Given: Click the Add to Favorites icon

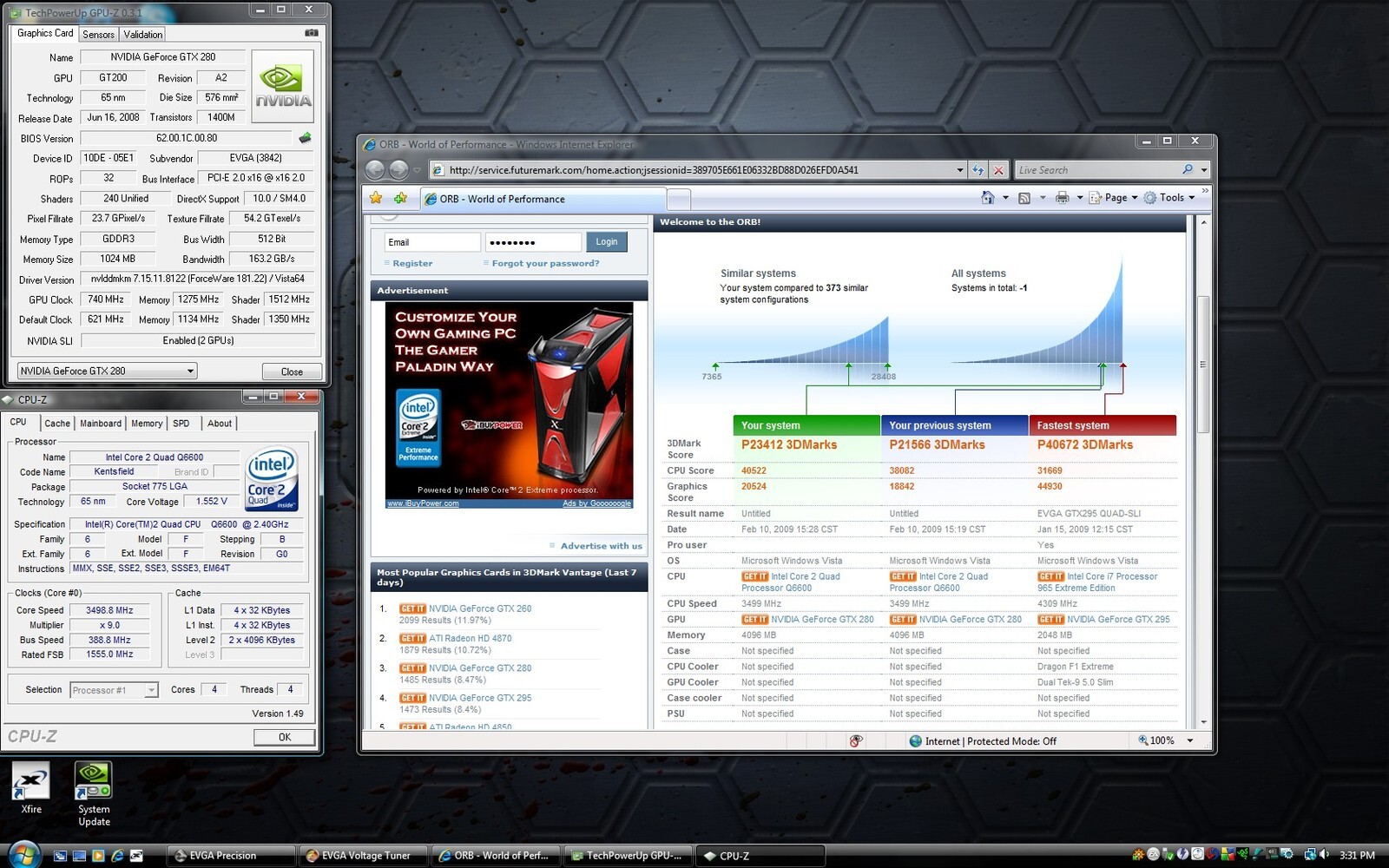Looking at the screenshot, I should (400, 198).
